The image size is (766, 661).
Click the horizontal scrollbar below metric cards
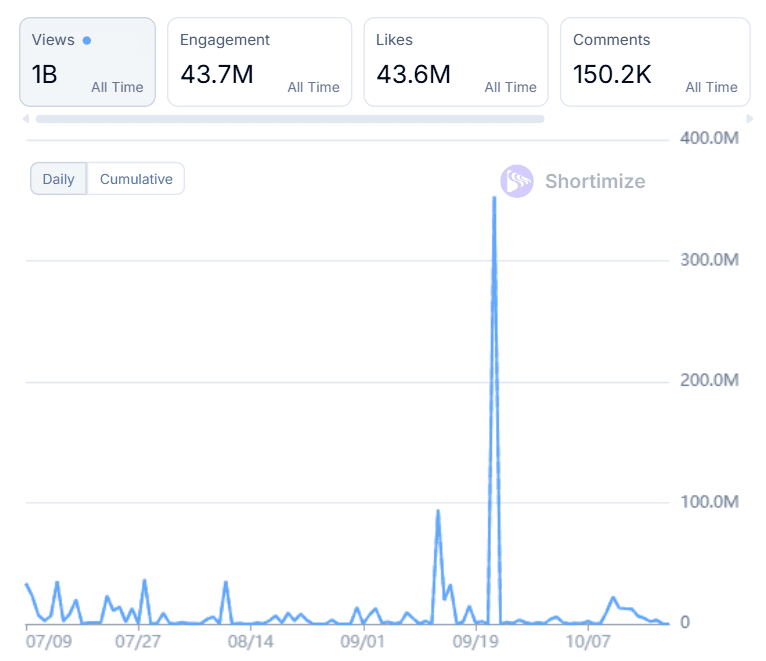(290, 119)
